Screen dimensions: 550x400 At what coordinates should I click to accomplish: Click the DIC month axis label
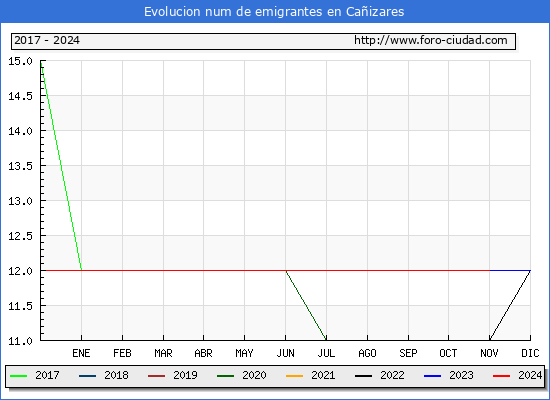click(530, 353)
